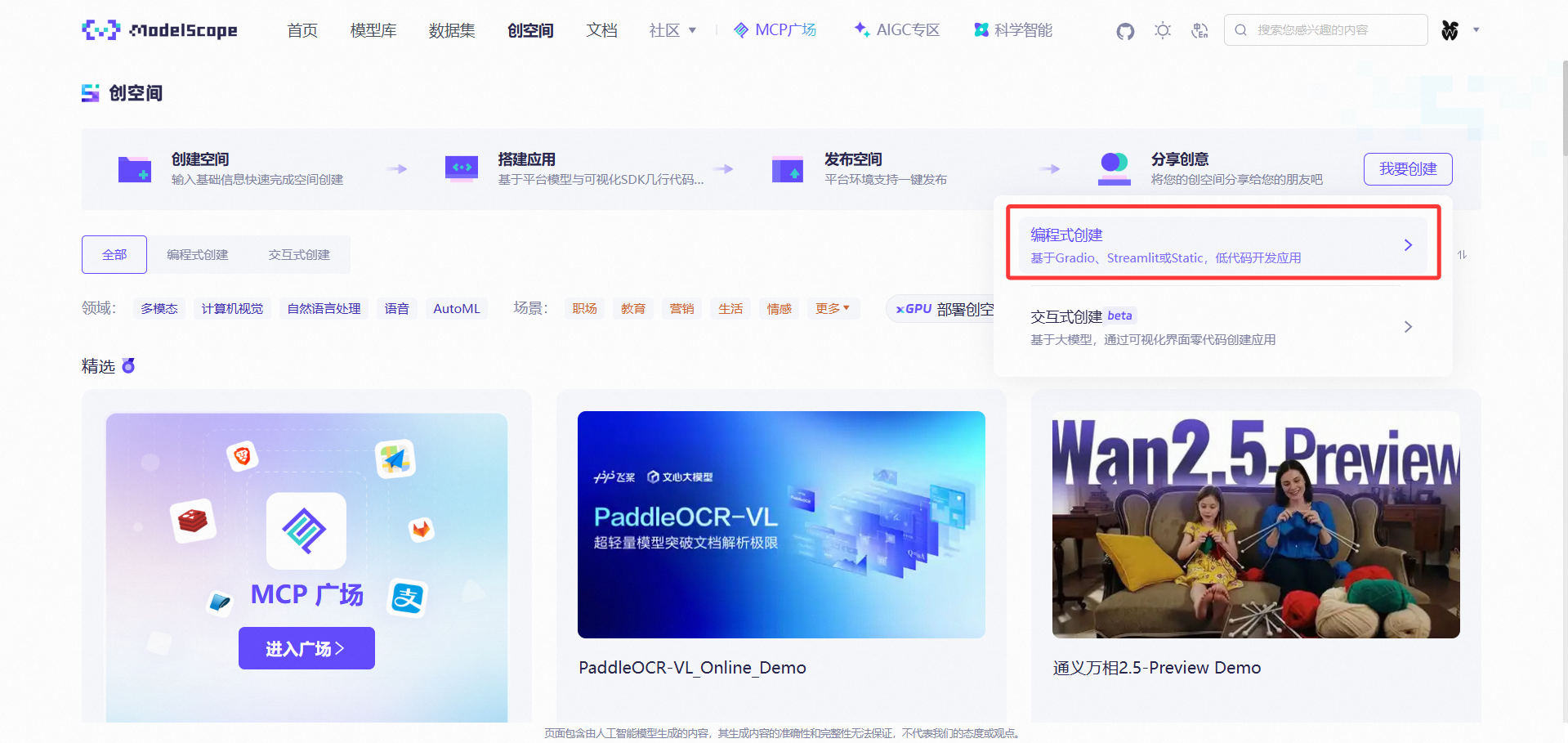Select the 计算机视觉 domain filter
Viewport: 1568px width, 743px height.
tap(232, 308)
